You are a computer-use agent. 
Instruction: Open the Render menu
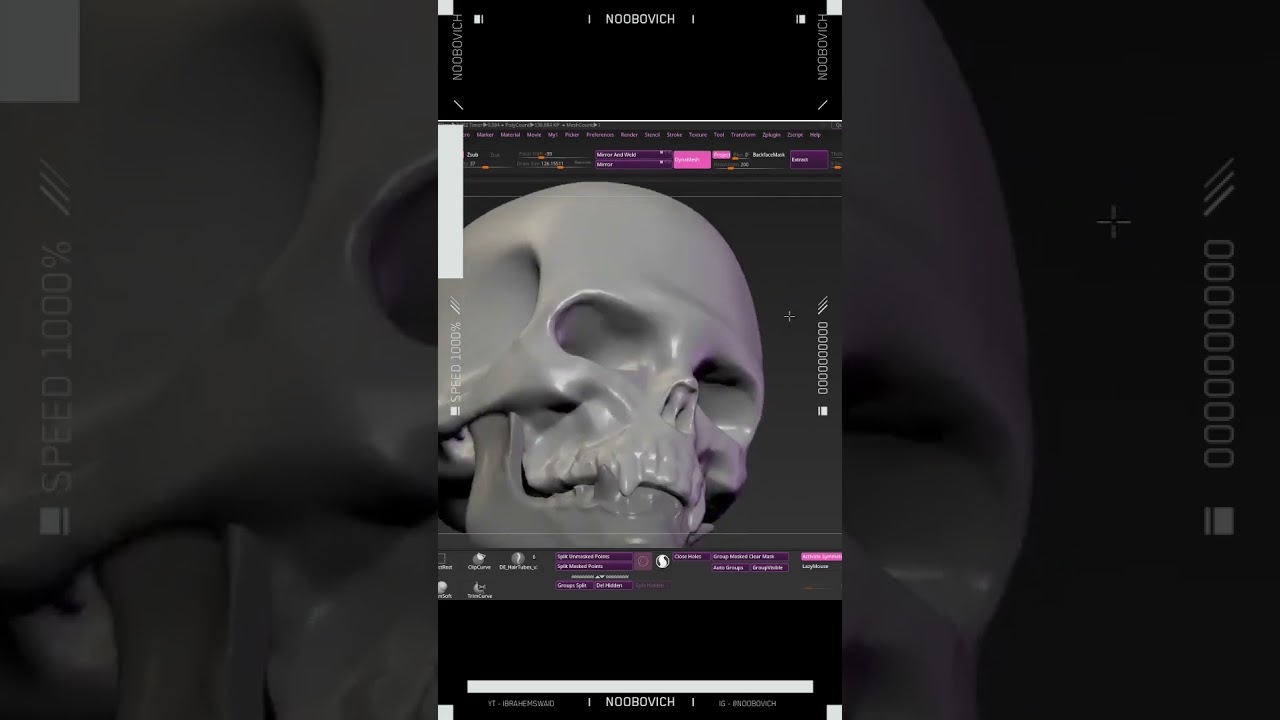point(629,134)
